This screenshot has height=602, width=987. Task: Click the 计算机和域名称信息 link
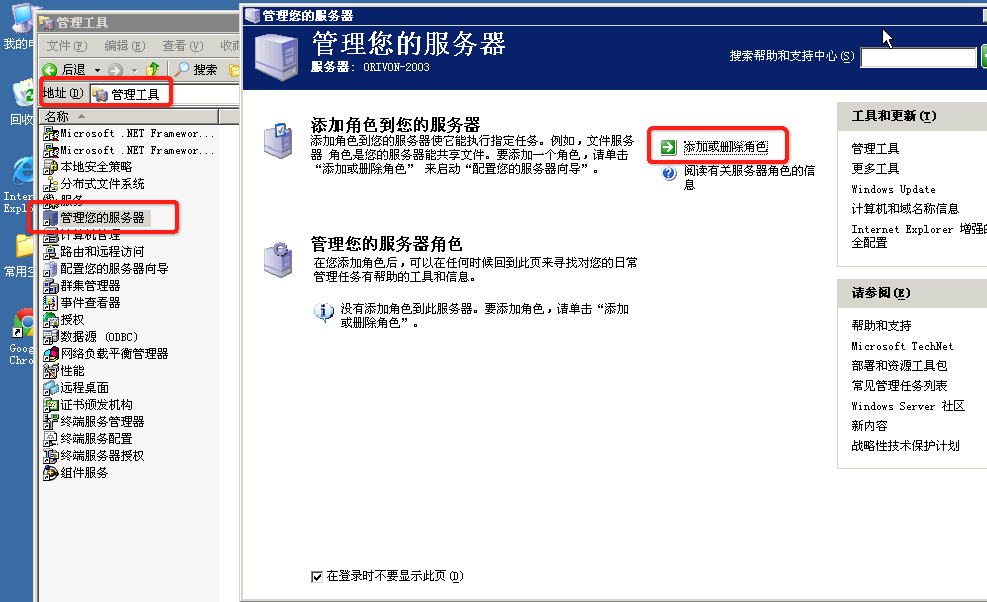pyautogui.click(x=905, y=208)
